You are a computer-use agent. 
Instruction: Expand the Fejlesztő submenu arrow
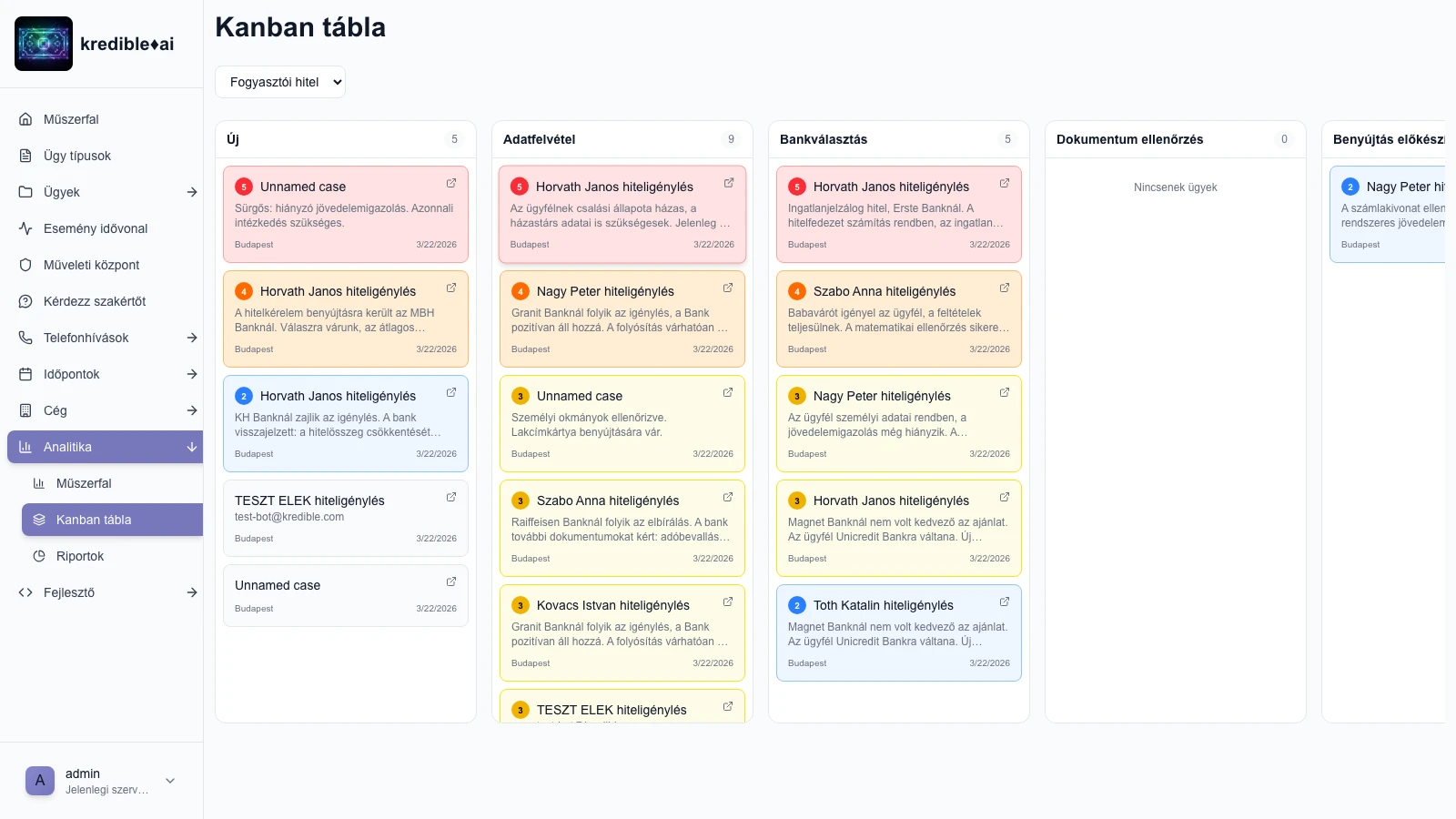point(191,592)
